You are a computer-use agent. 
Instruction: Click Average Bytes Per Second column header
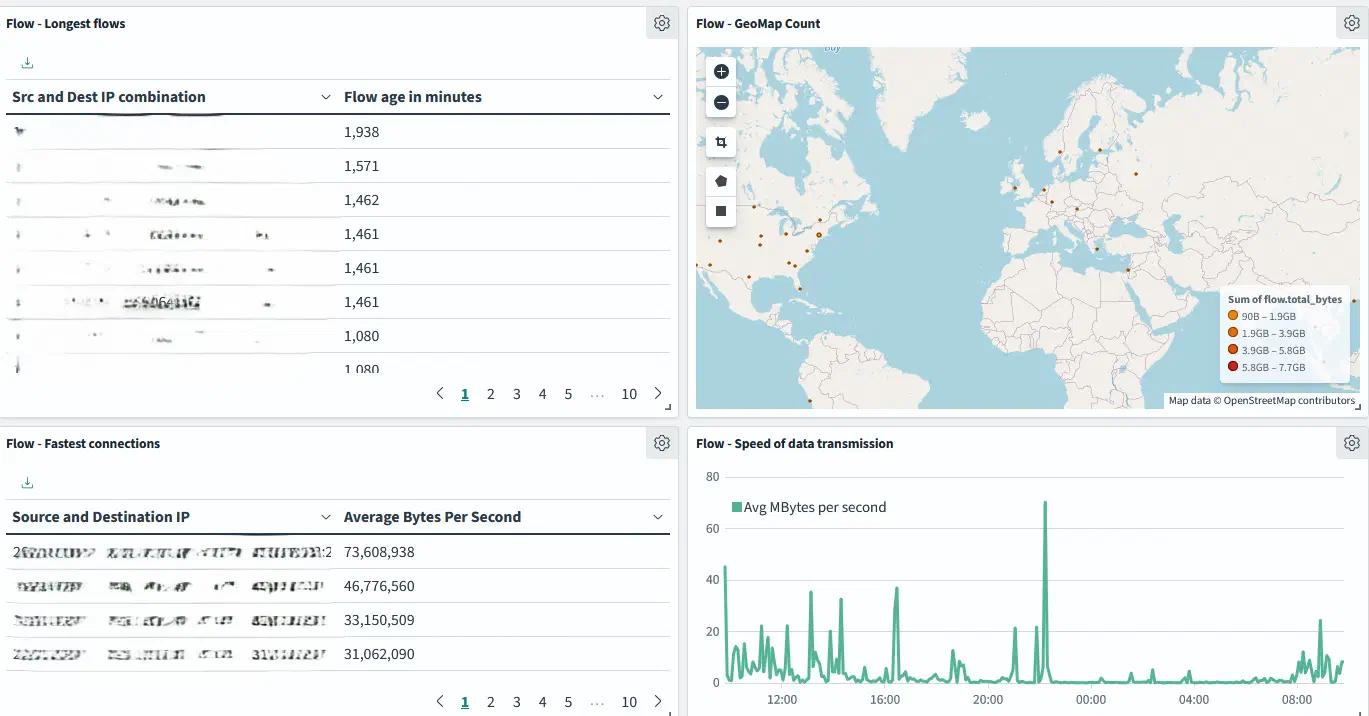(x=432, y=517)
